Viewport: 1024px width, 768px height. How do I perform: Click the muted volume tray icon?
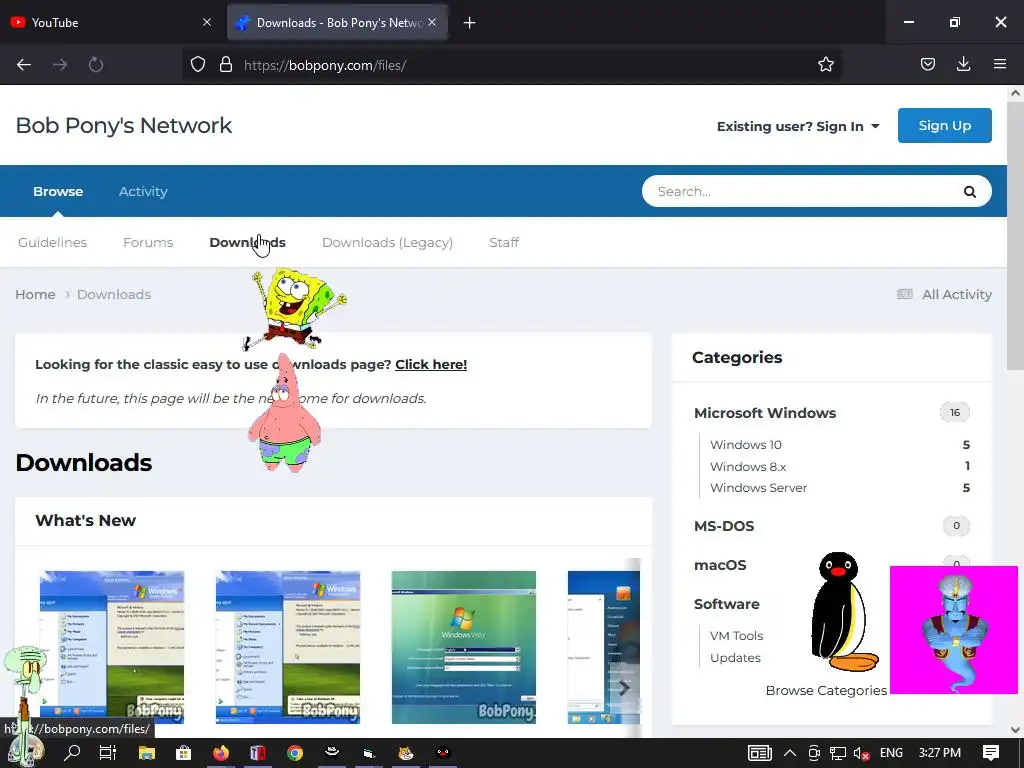coord(861,753)
